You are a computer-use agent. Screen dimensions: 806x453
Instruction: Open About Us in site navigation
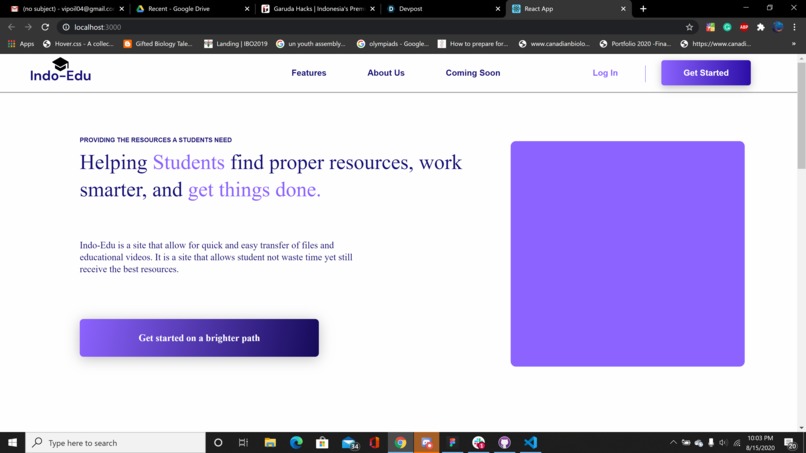(386, 73)
